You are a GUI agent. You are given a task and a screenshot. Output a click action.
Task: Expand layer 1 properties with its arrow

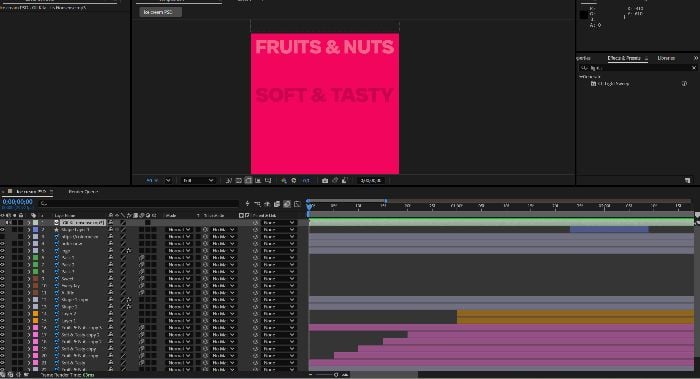pyautogui.click(x=29, y=222)
